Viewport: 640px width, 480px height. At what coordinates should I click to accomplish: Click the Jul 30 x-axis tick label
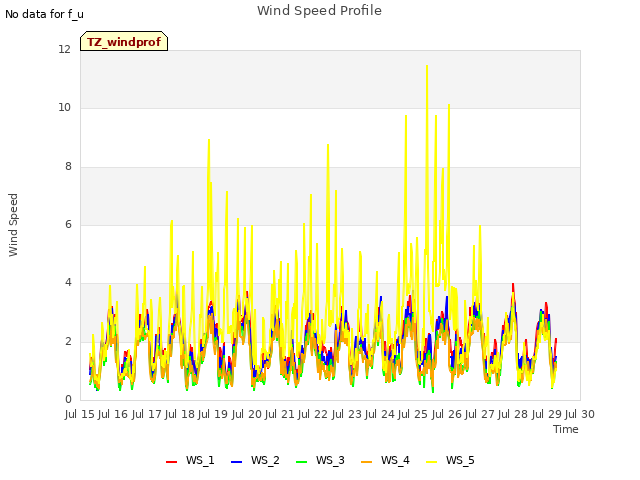point(579,414)
